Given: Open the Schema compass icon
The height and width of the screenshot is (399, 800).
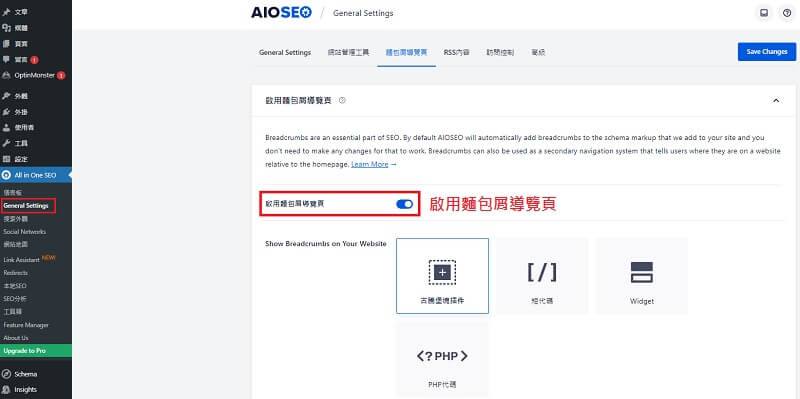Looking at the screenshot, I should click(x=6, y=374).
